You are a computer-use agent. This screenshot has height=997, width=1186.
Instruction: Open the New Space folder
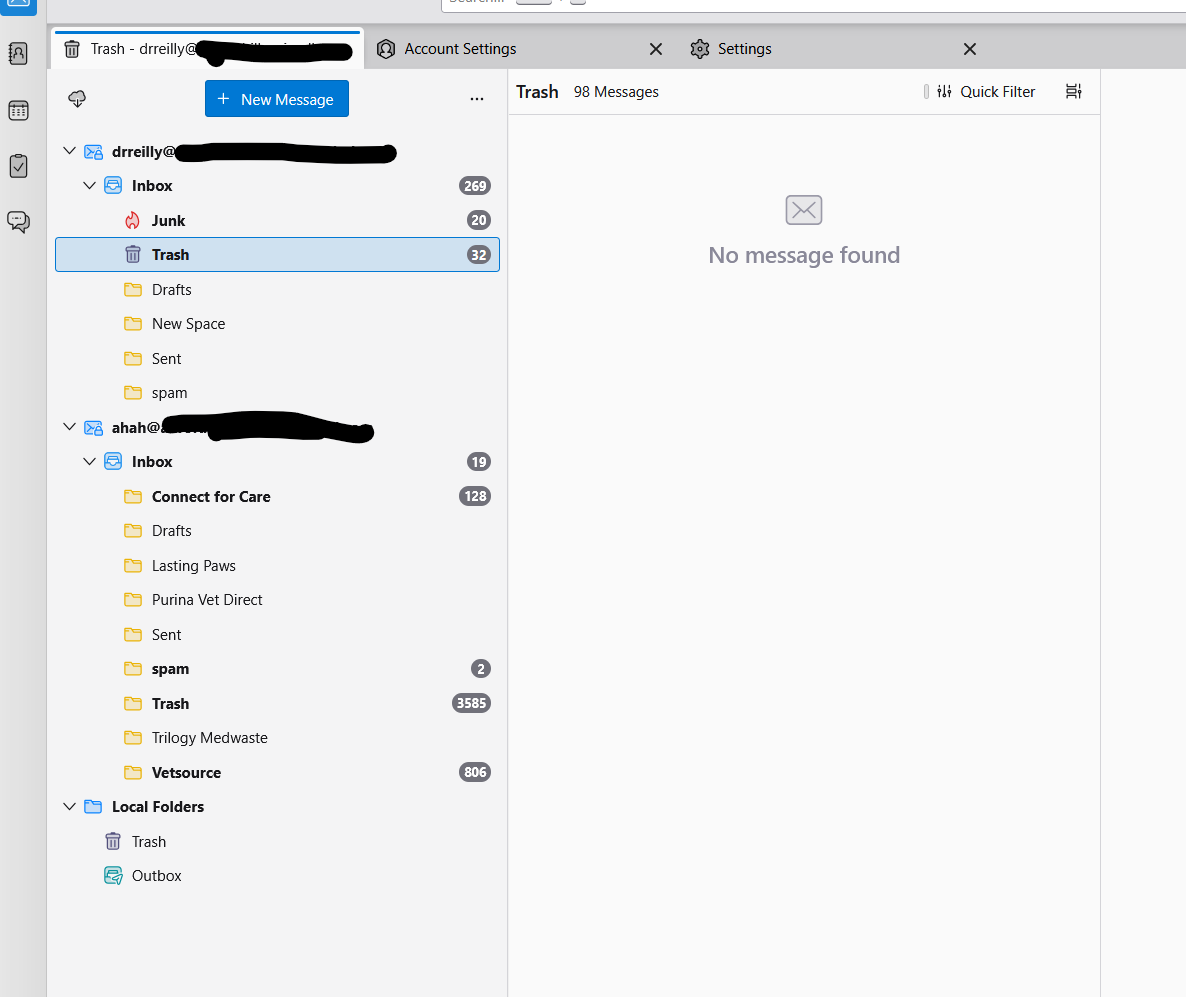[x=277, y=324]
